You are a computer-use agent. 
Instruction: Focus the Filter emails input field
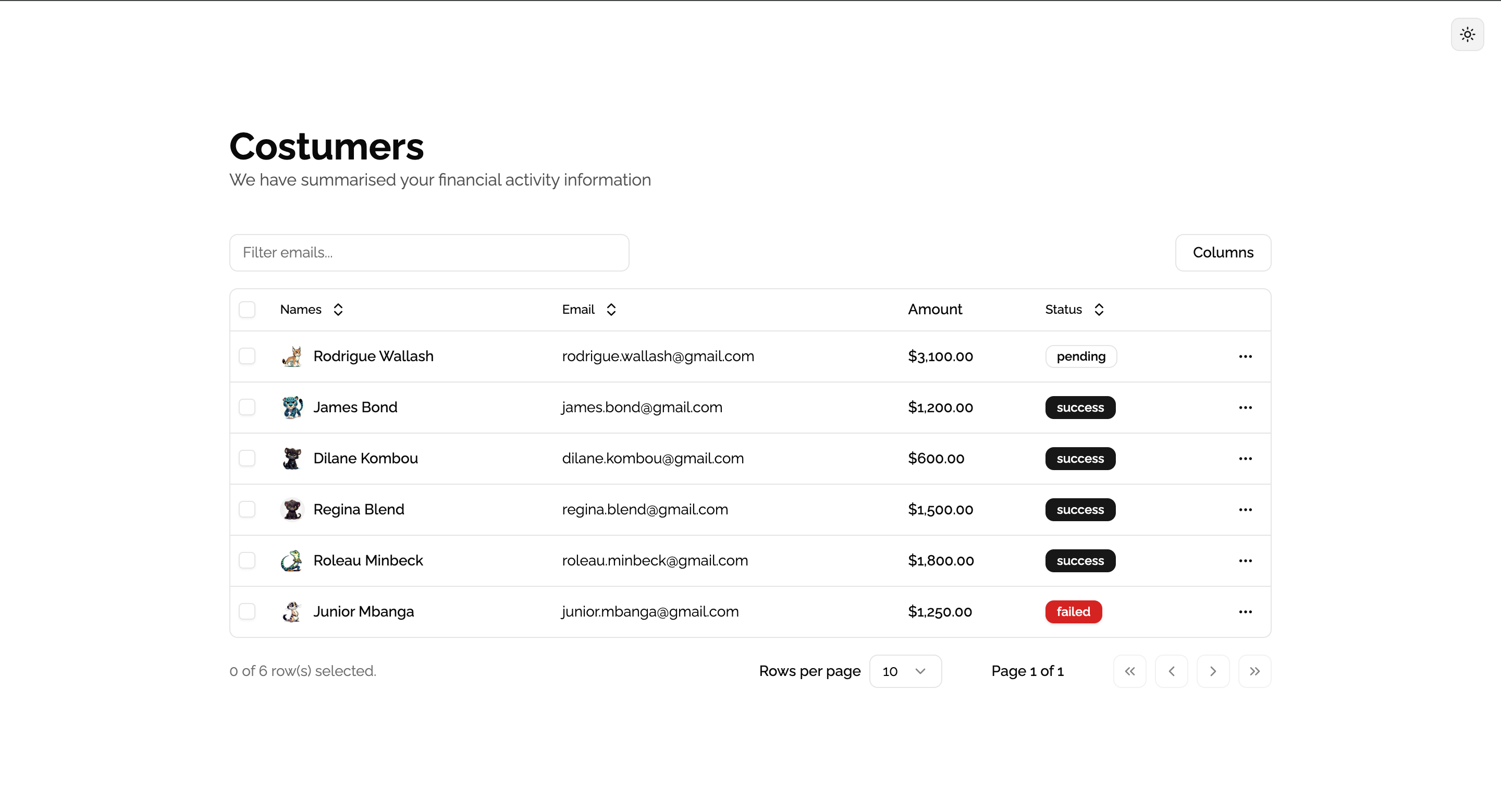coord(429,252)
